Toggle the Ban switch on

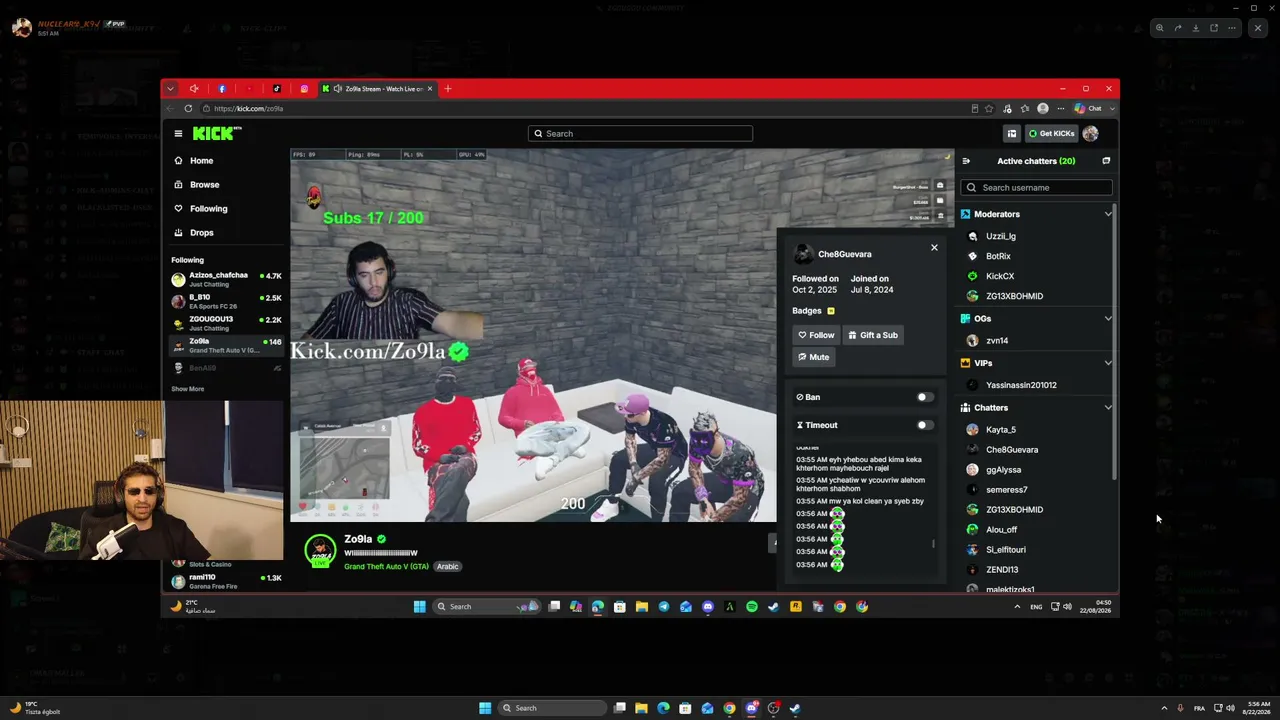pos(925,397)
